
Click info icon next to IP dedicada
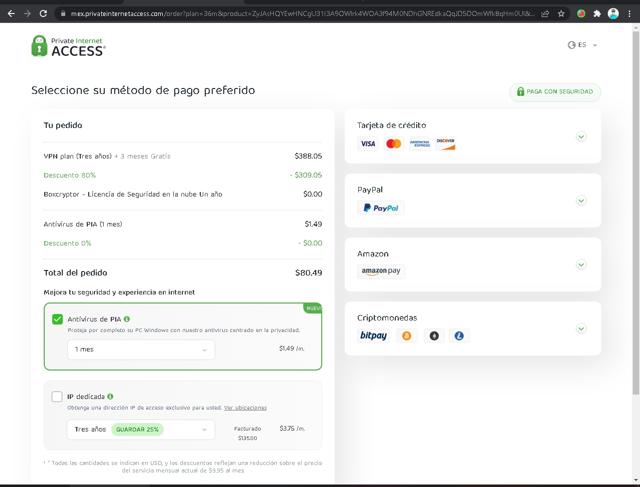pyautogui.click(x=110, y=396)
